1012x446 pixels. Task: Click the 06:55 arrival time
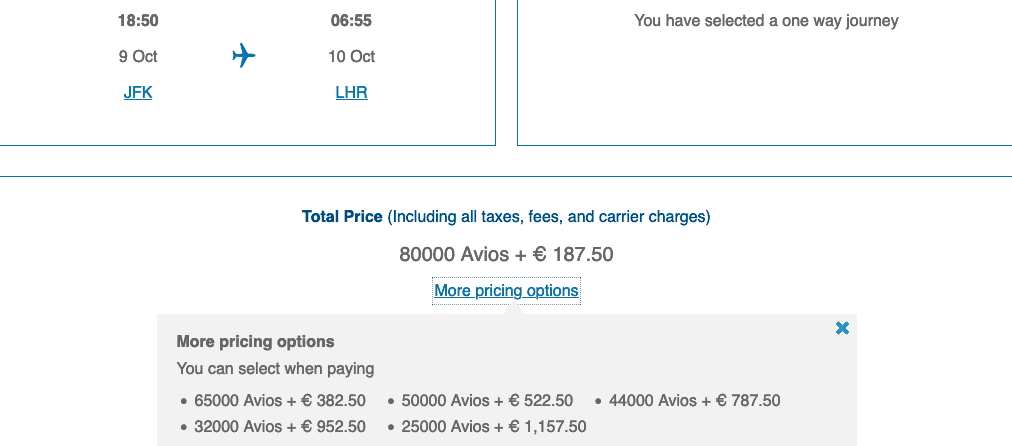coord(351,20)
